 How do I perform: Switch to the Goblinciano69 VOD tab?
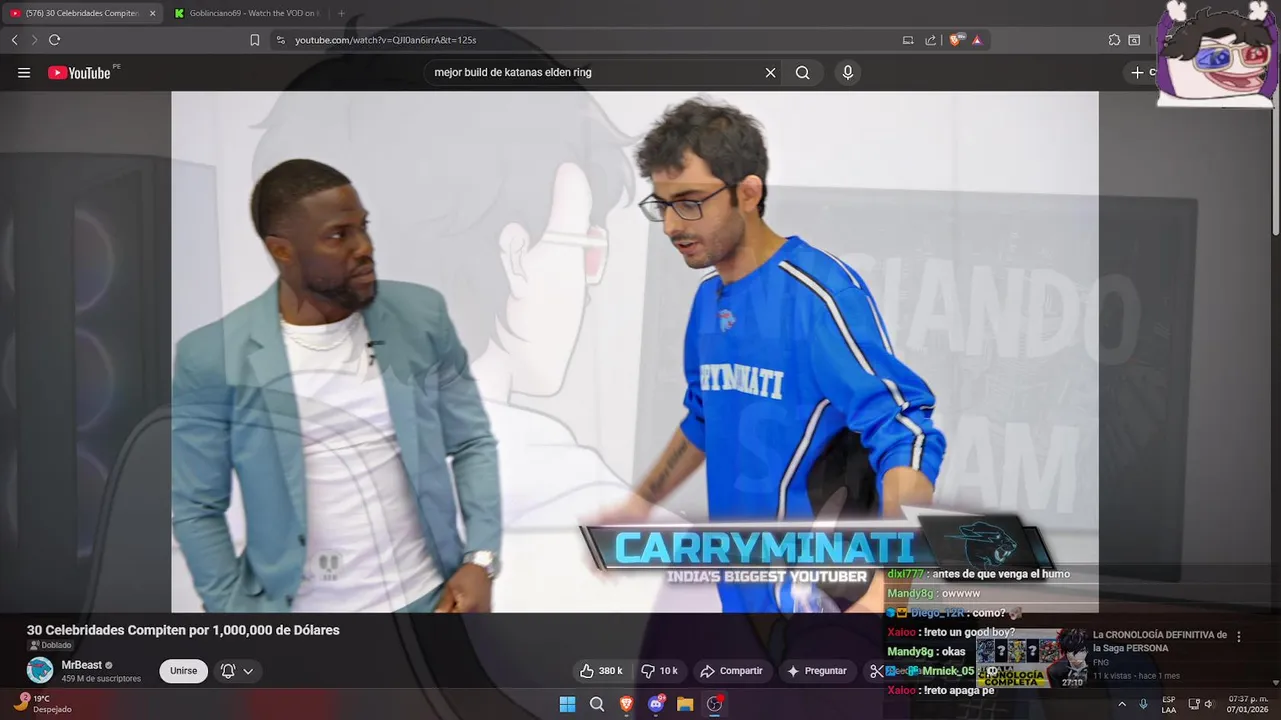[x=248, y=13]
